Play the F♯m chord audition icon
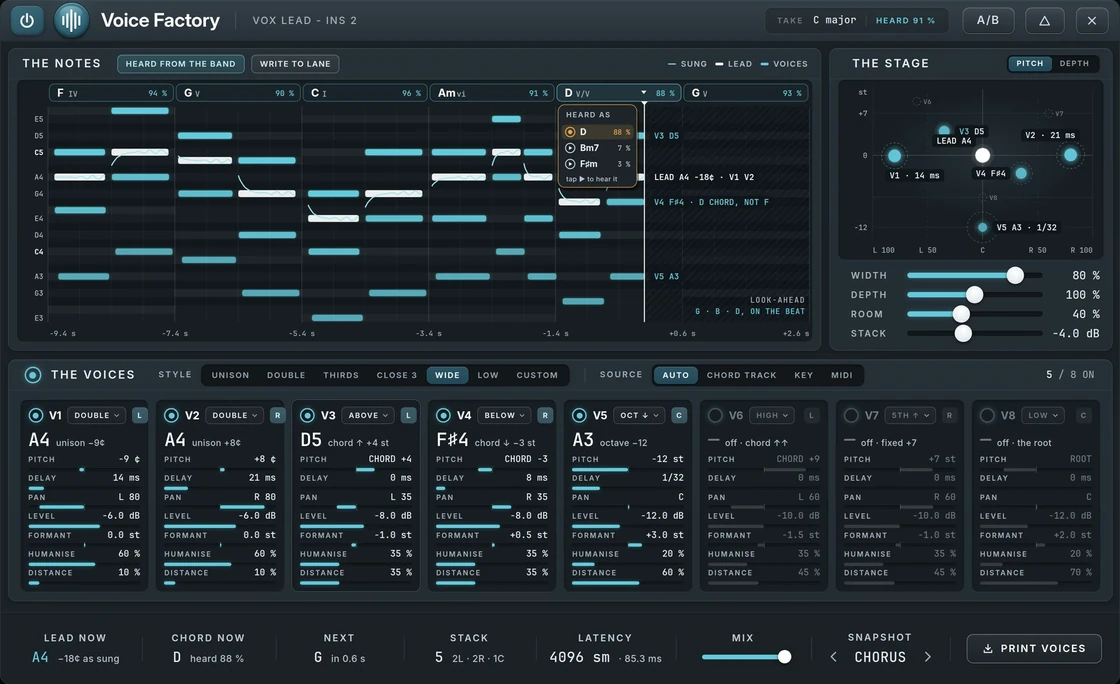The height and width of the screenshot is (684, 1120). [570, 164]
